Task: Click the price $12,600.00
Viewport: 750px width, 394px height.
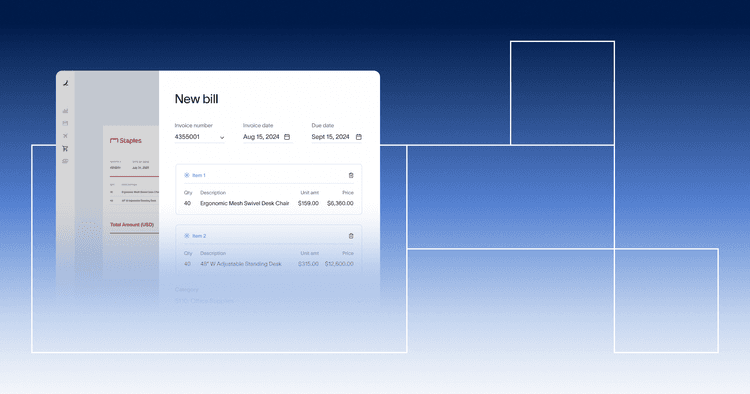Action: click(x=339, y=264)
